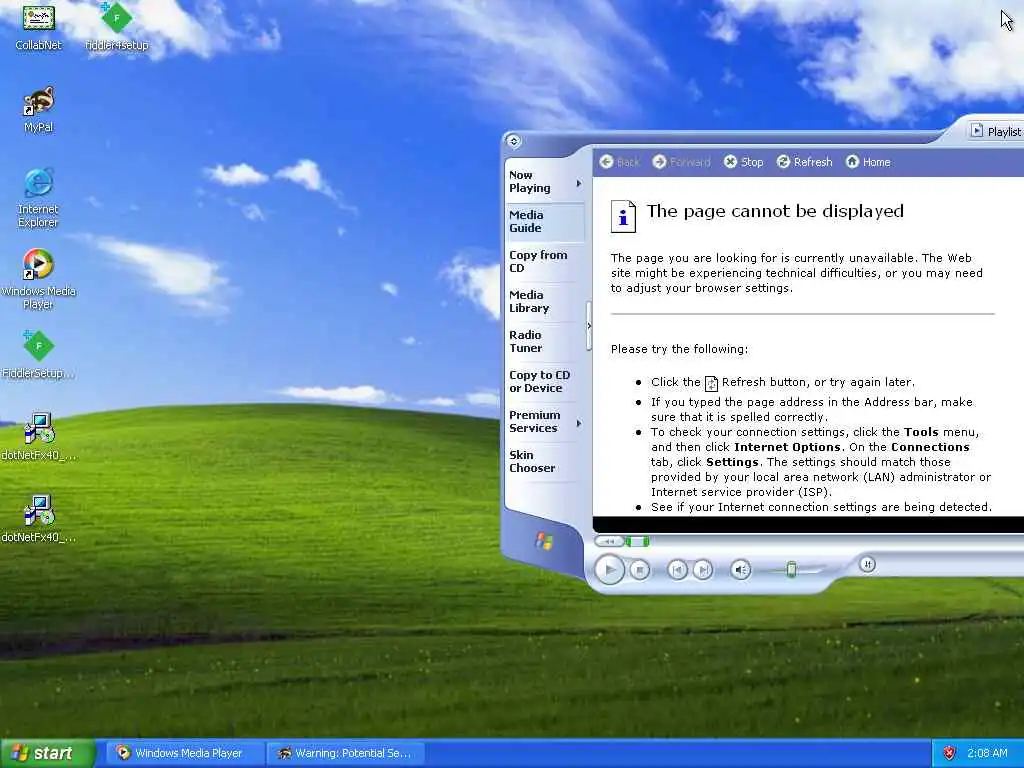1024x768 pixels.
Task: Skip to the previous track
Action: (x=677, y=570)
